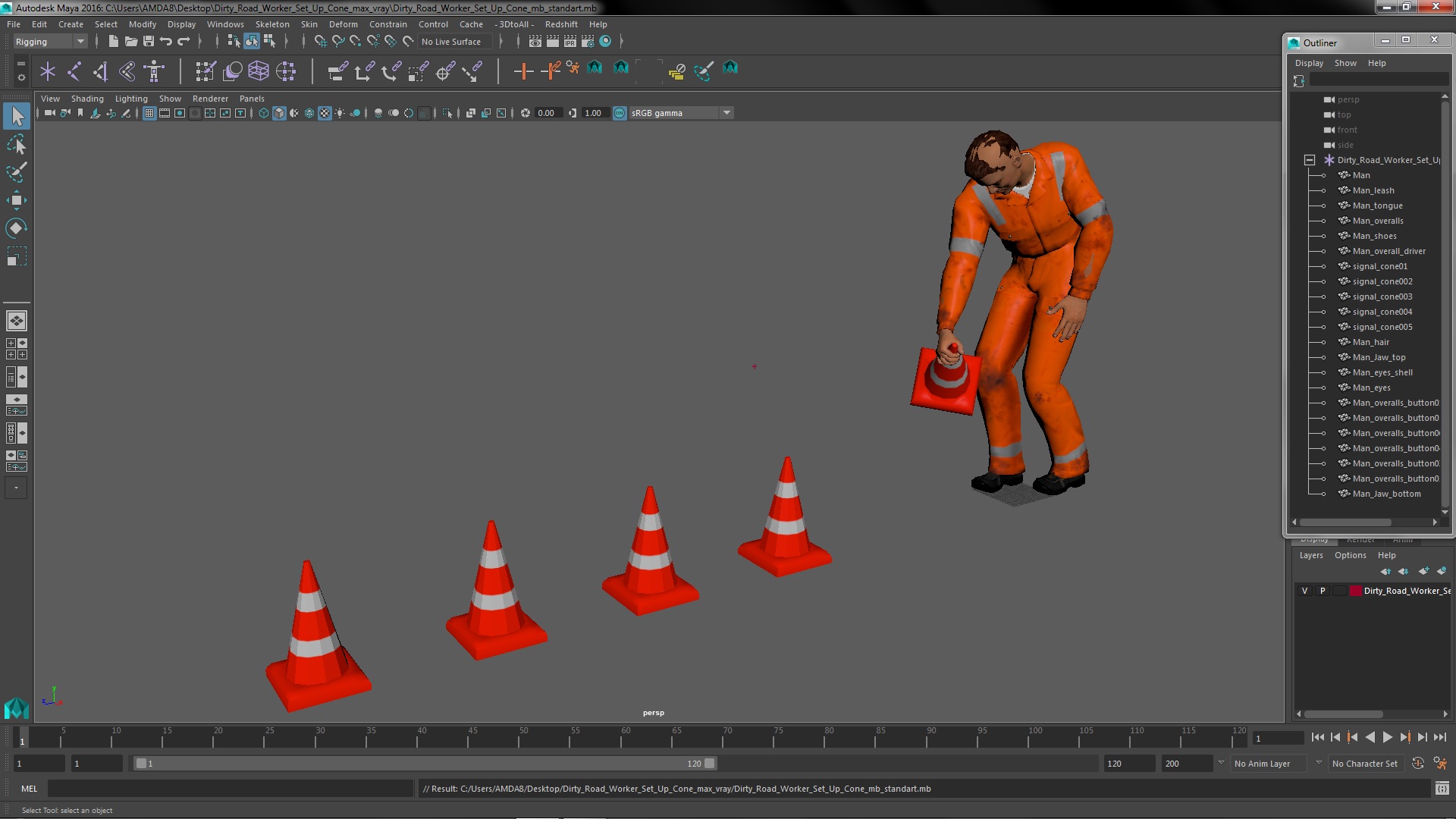Click the layer's red color swatch

[x=1355, y=591]
